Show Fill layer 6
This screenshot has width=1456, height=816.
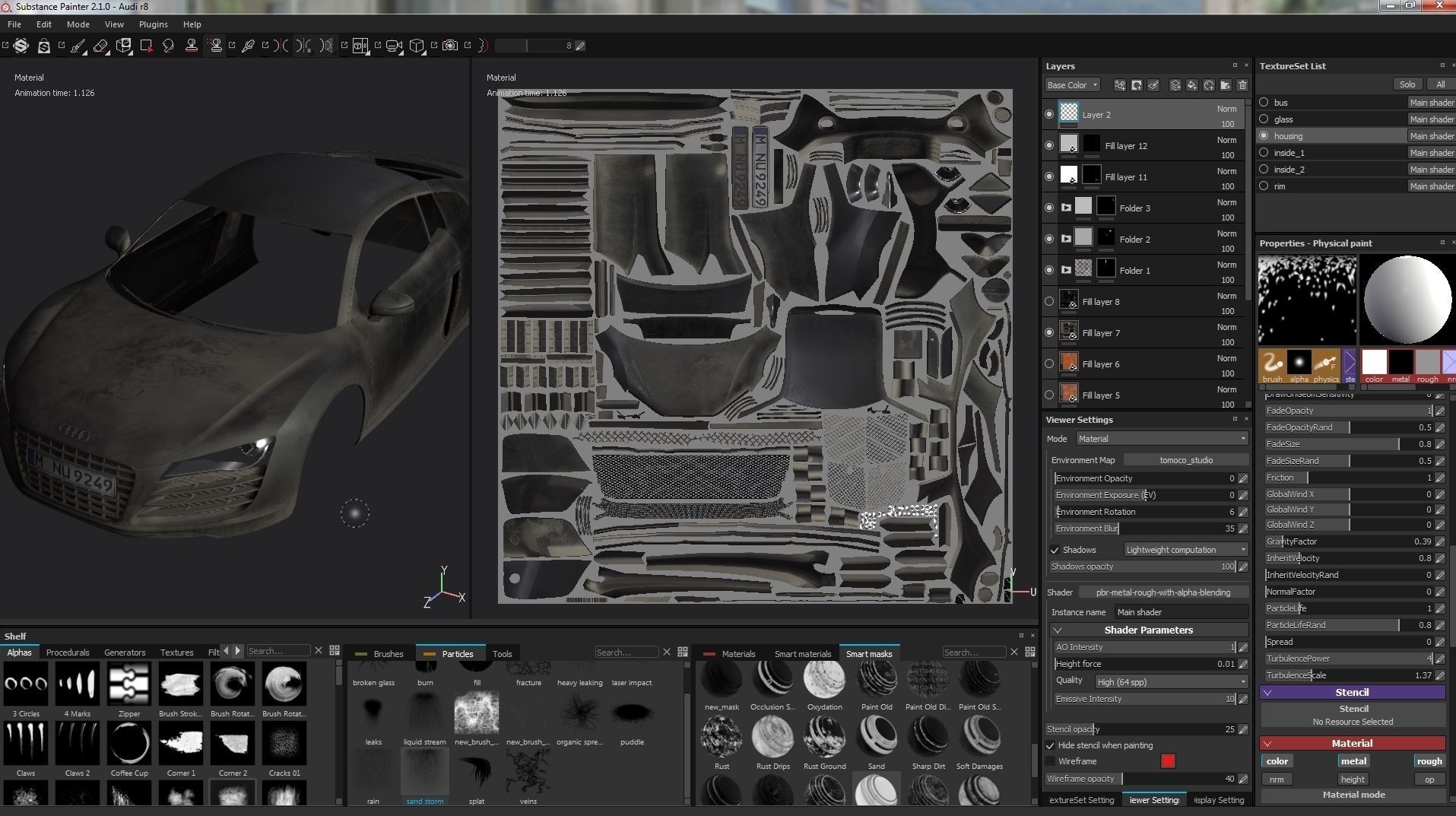click(1049, 364)
